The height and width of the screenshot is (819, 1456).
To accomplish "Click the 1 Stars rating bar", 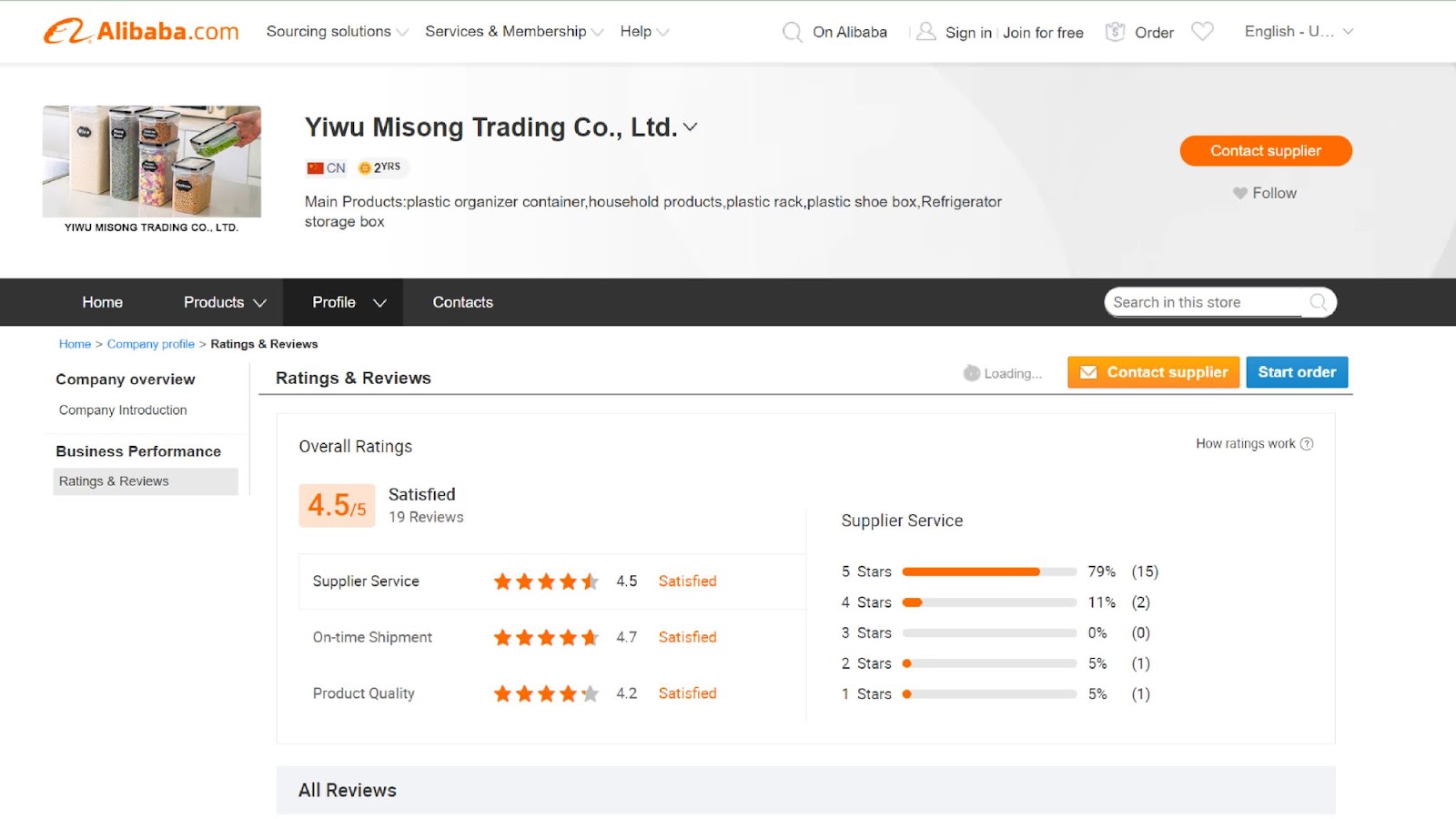I will coord(989,694).
